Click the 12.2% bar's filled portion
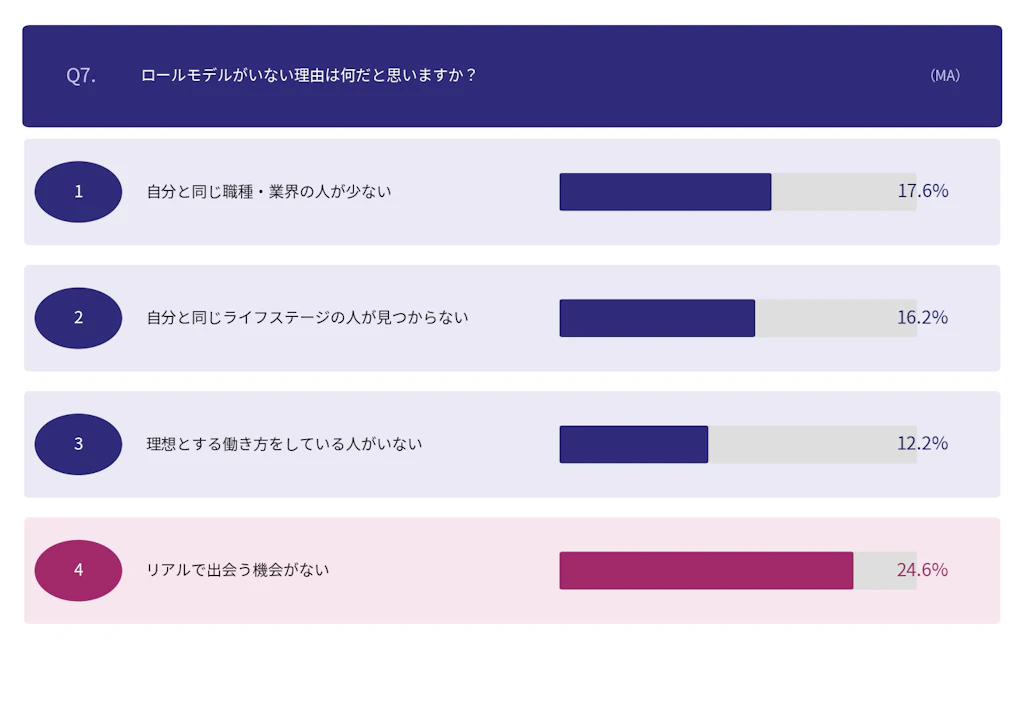Screen dimensions: 1024x721 (x=633, y=444)
